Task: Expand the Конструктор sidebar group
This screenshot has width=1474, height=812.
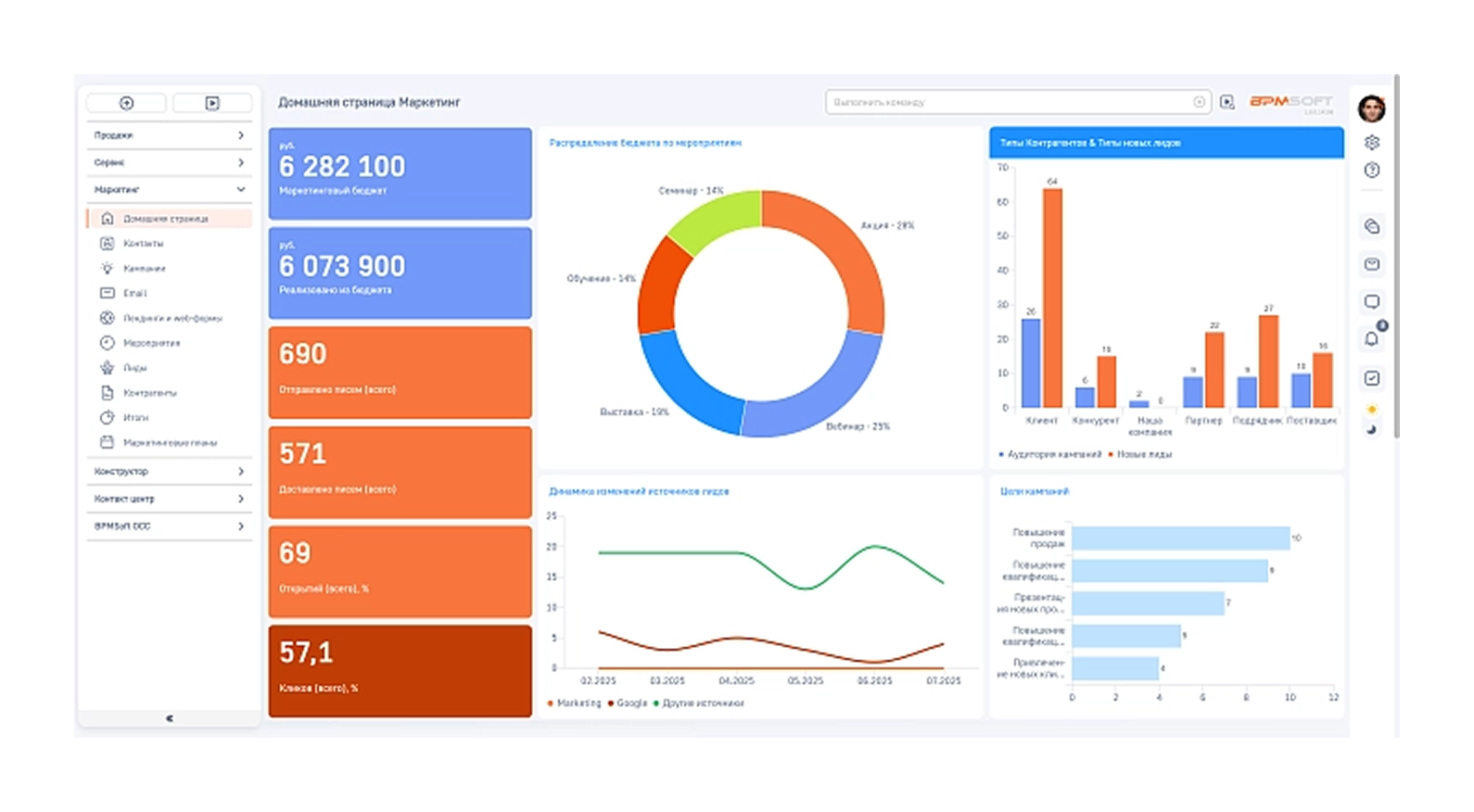Action: point(169,472)
